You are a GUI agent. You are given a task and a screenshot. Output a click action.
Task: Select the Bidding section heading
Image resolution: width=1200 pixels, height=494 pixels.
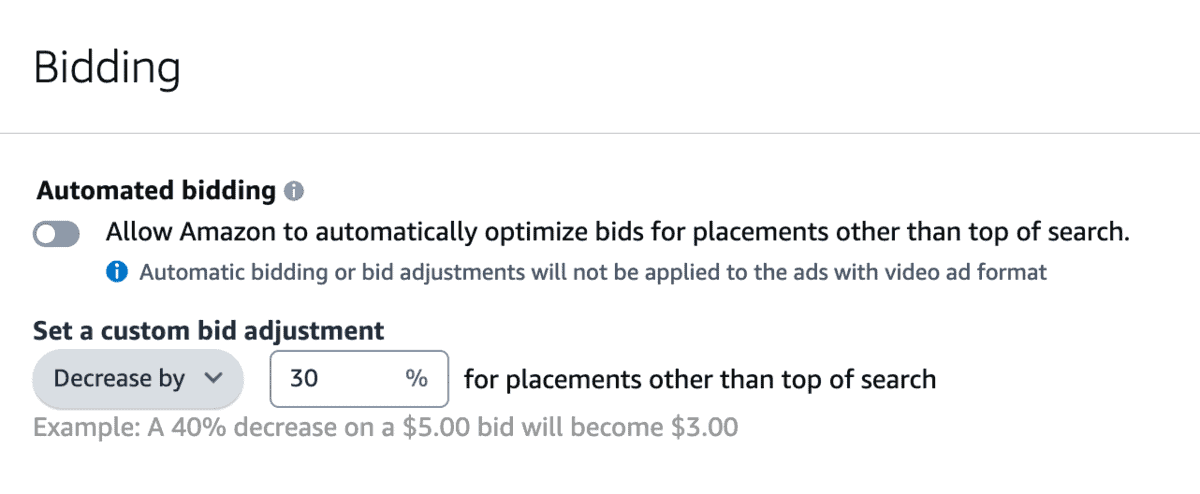107,69
